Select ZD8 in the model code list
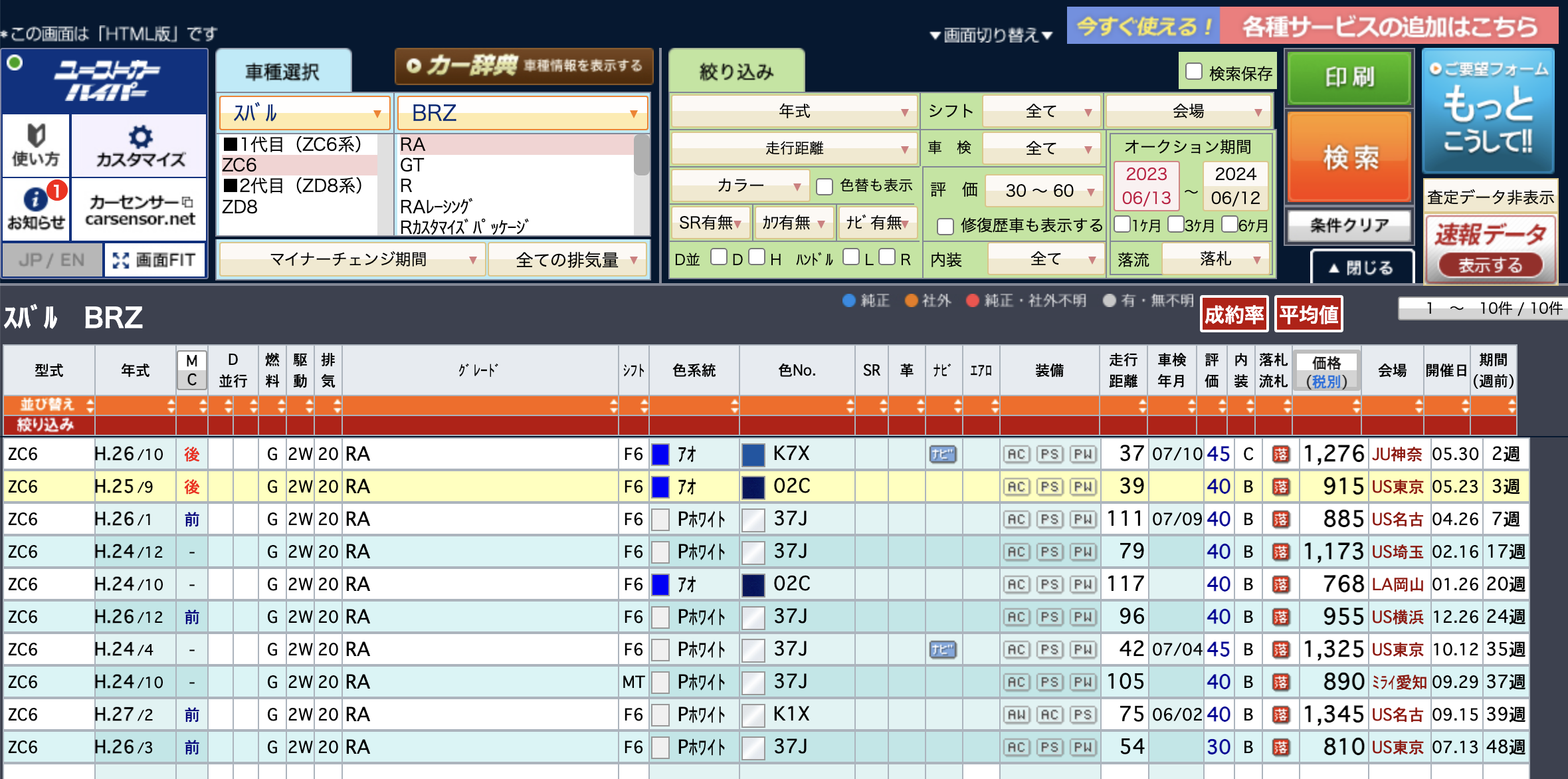The width and height of the screenshot is (1568, 779). tap(299, 207)
